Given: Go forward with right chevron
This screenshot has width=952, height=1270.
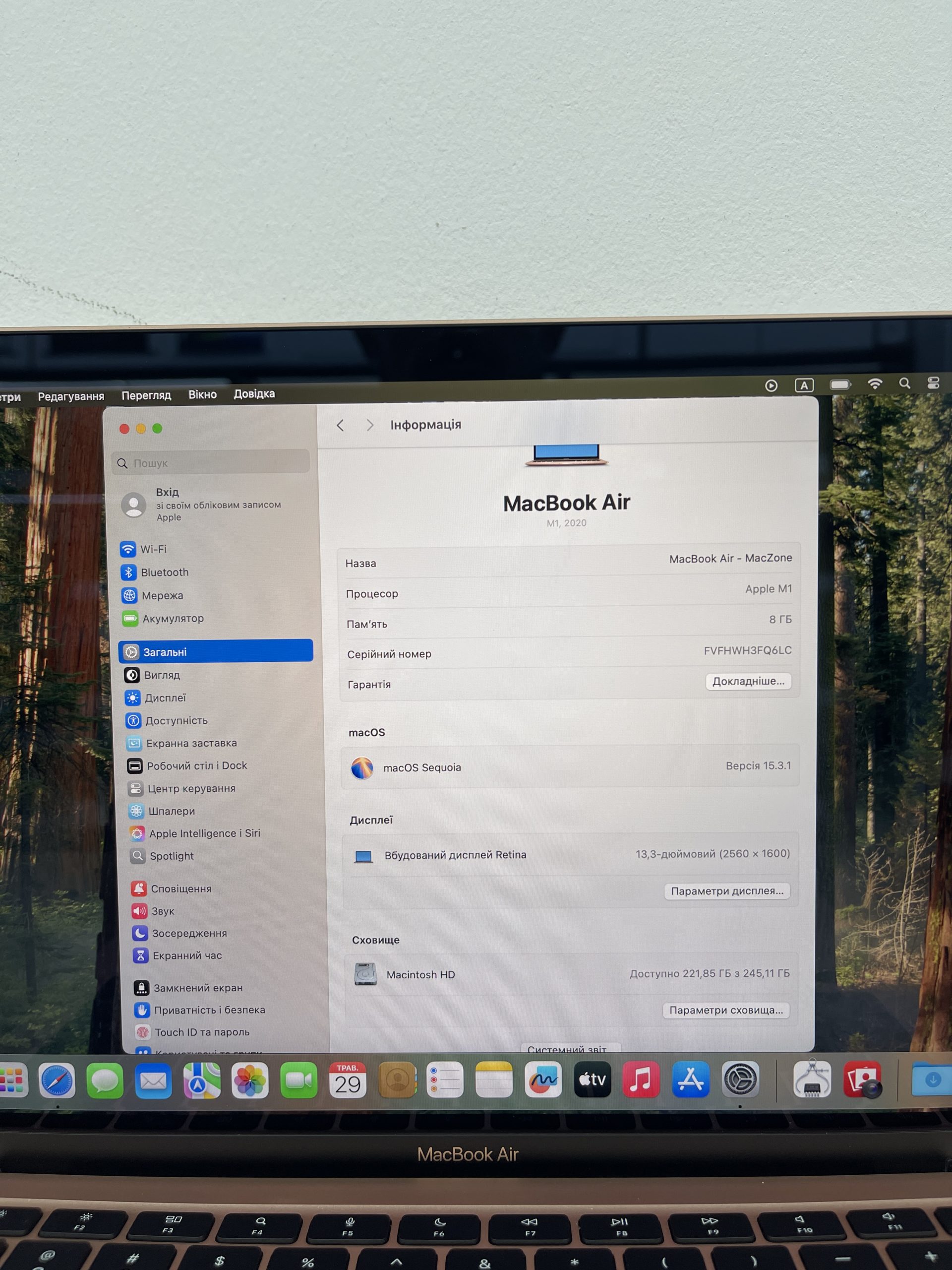Looking at the screenshot, I should (x=369, y=425).
